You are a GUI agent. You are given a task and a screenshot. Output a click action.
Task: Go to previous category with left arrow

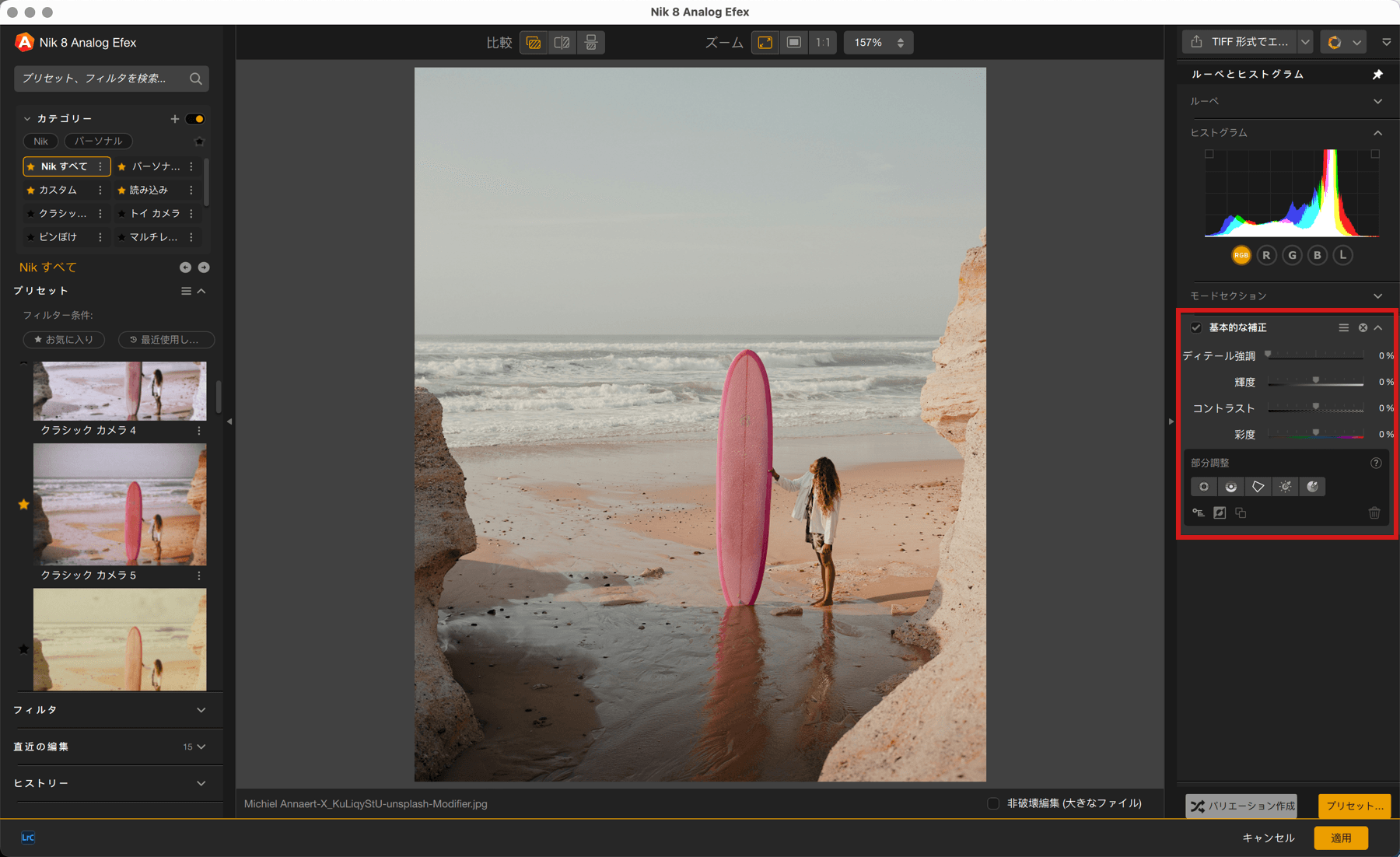click(185, 268)
